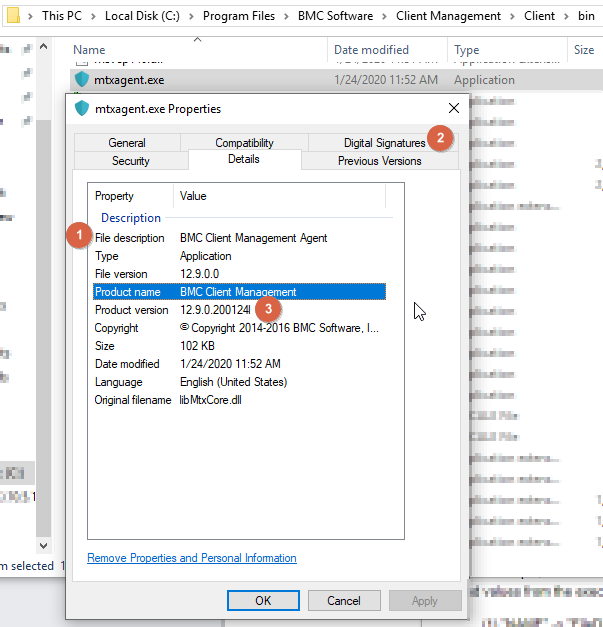Image resolution: width=603 pixels, height=627 pixels.
Task: Sort files by Date modified column
Action: point(387,50)
